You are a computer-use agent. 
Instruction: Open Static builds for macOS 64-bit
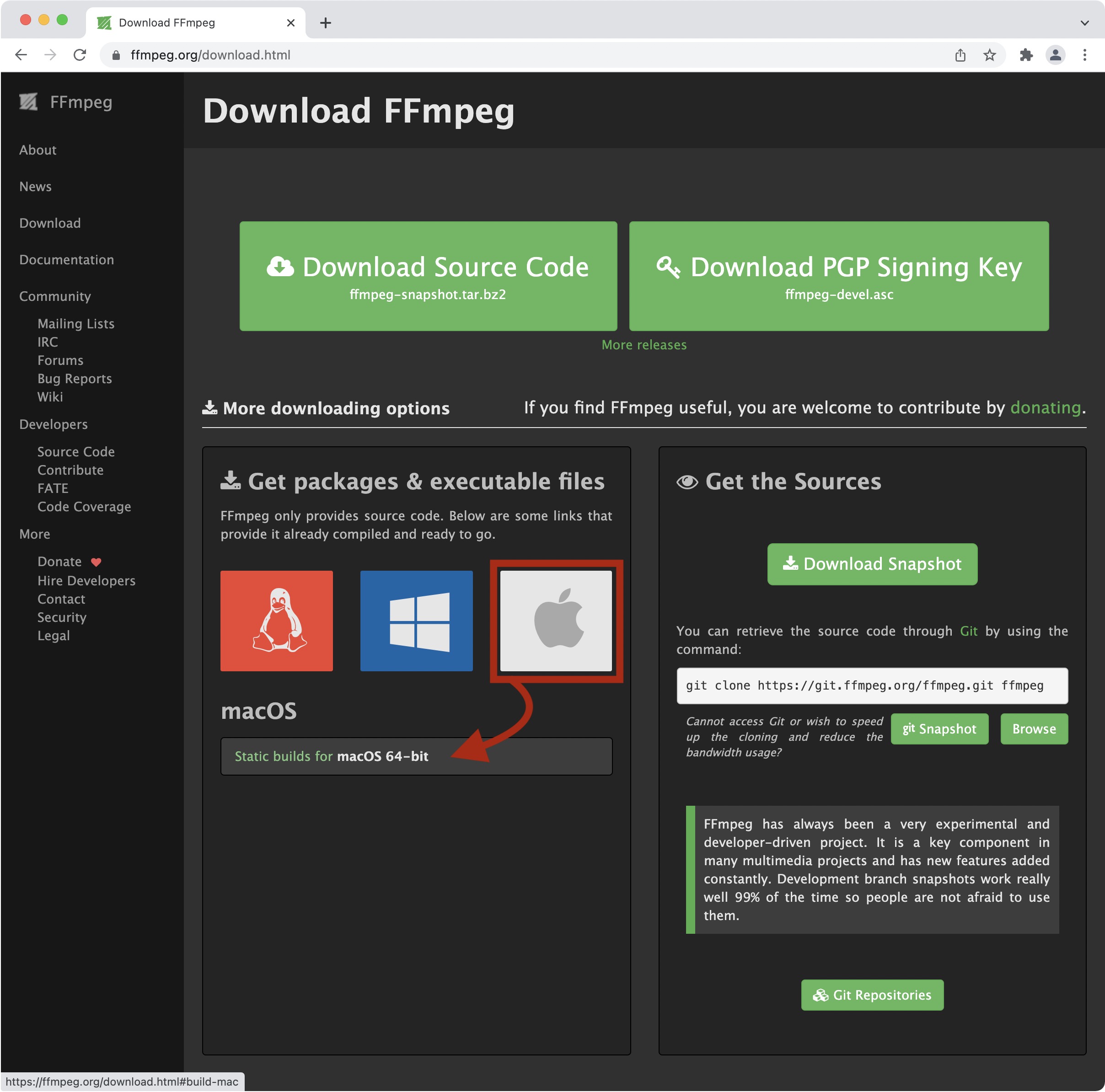click(331, 756)
